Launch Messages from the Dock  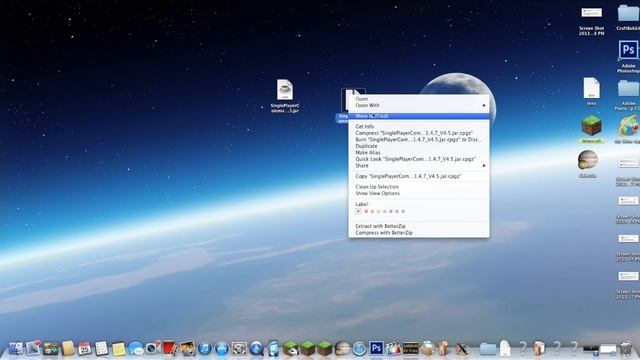tap(136, 348)
